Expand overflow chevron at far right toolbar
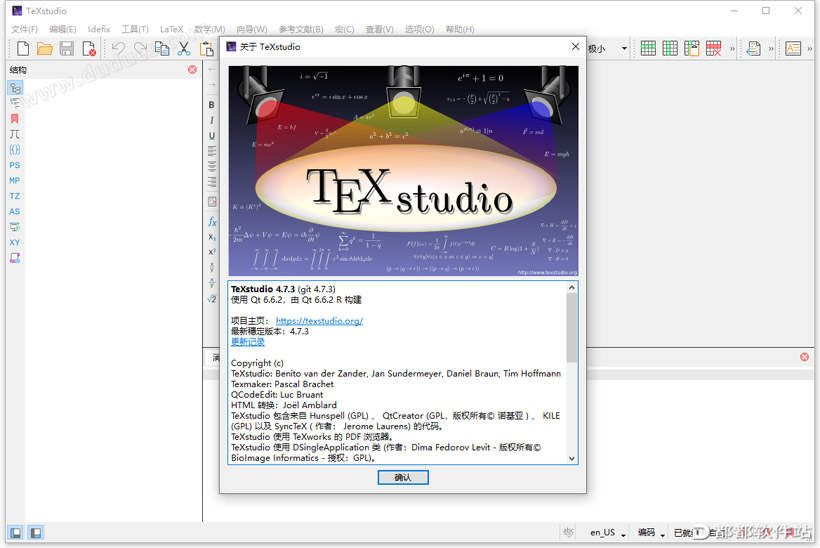820x548 pixels. [x=810, y=49]
